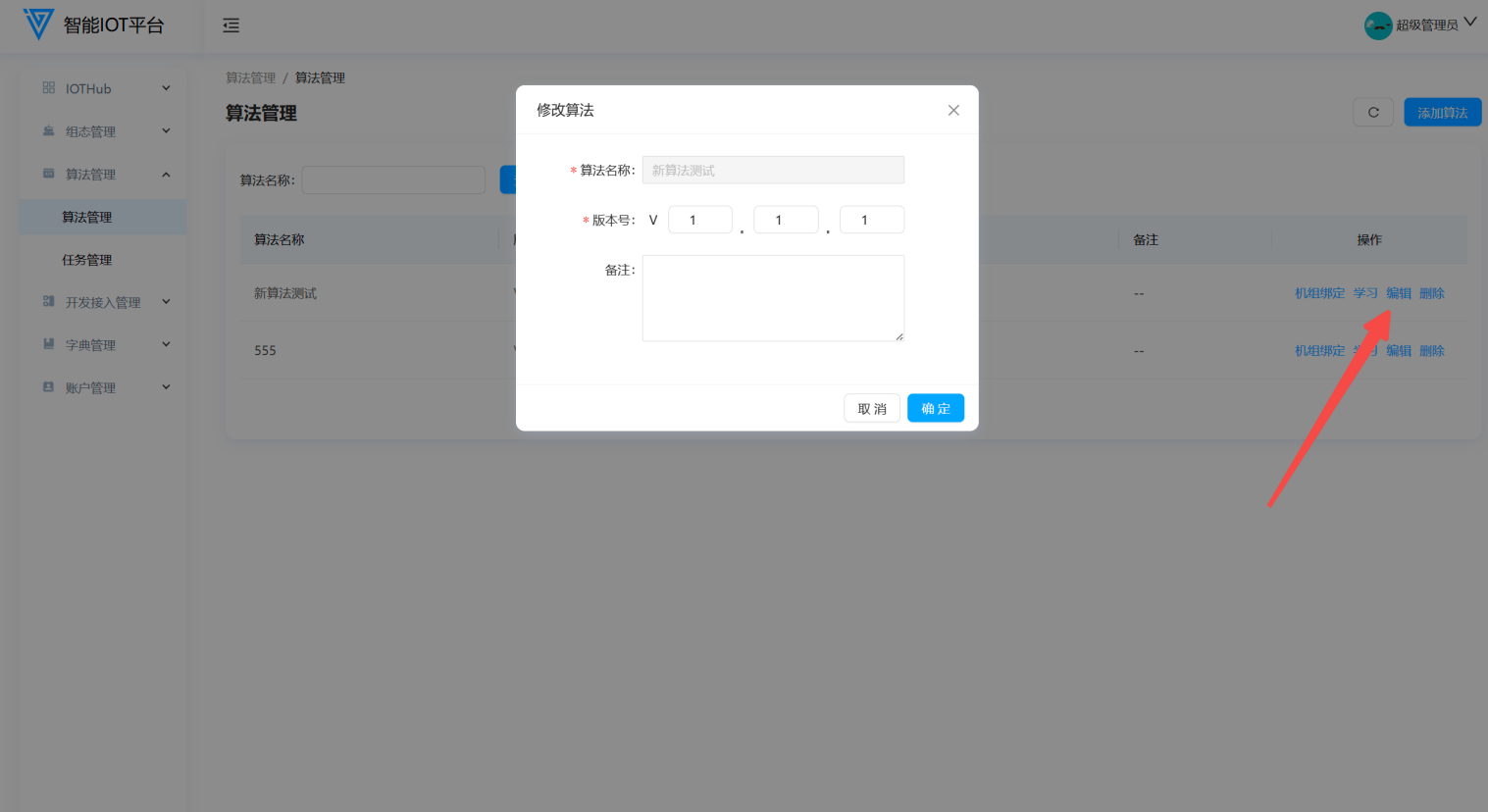
Task: Click the refresh icon button
Action: pos(1373,113)
